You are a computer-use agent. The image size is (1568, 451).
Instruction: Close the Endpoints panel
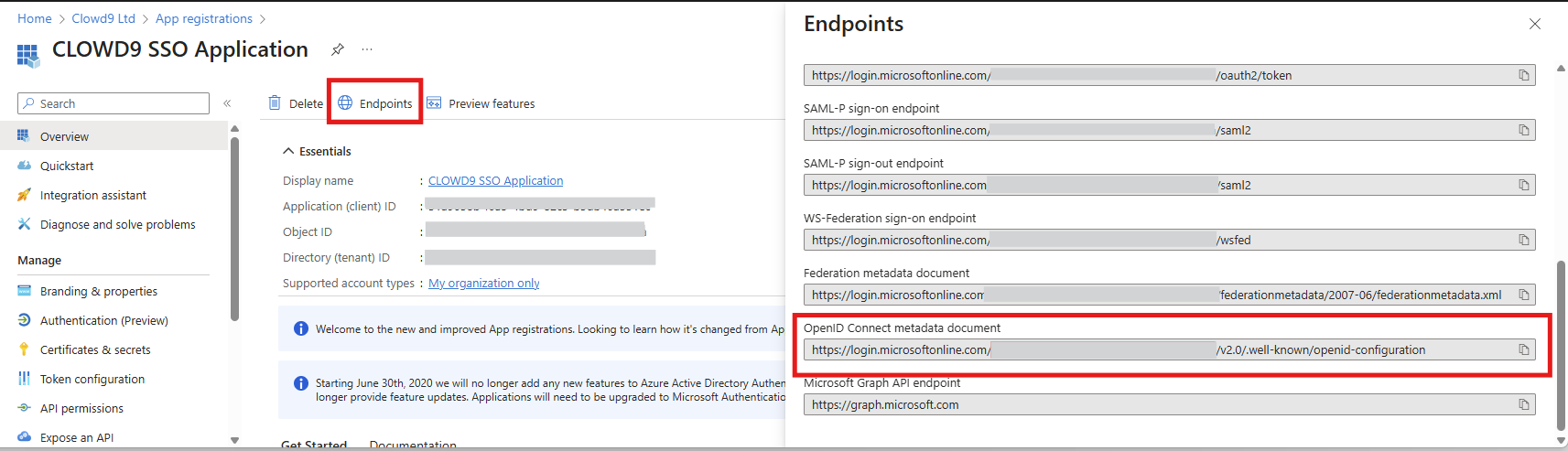click(1535, 24)
